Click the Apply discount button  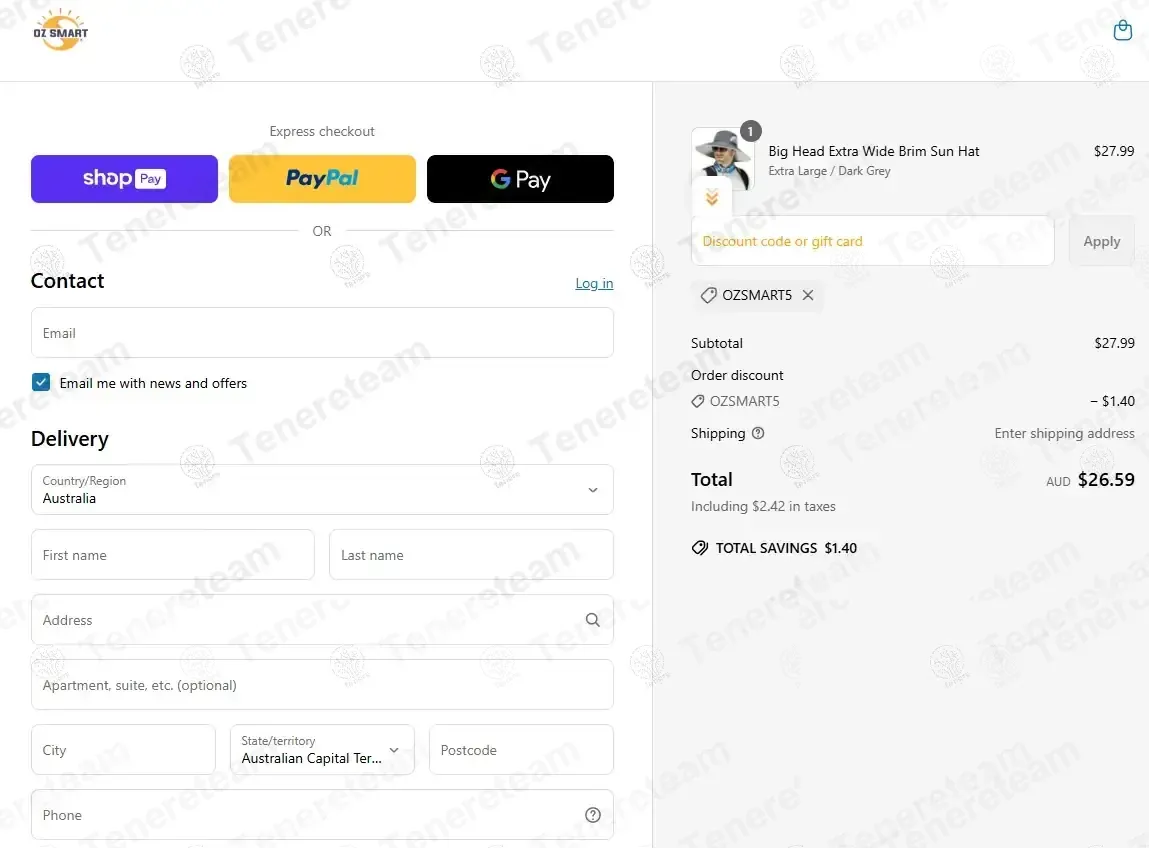pos(1101,241)
